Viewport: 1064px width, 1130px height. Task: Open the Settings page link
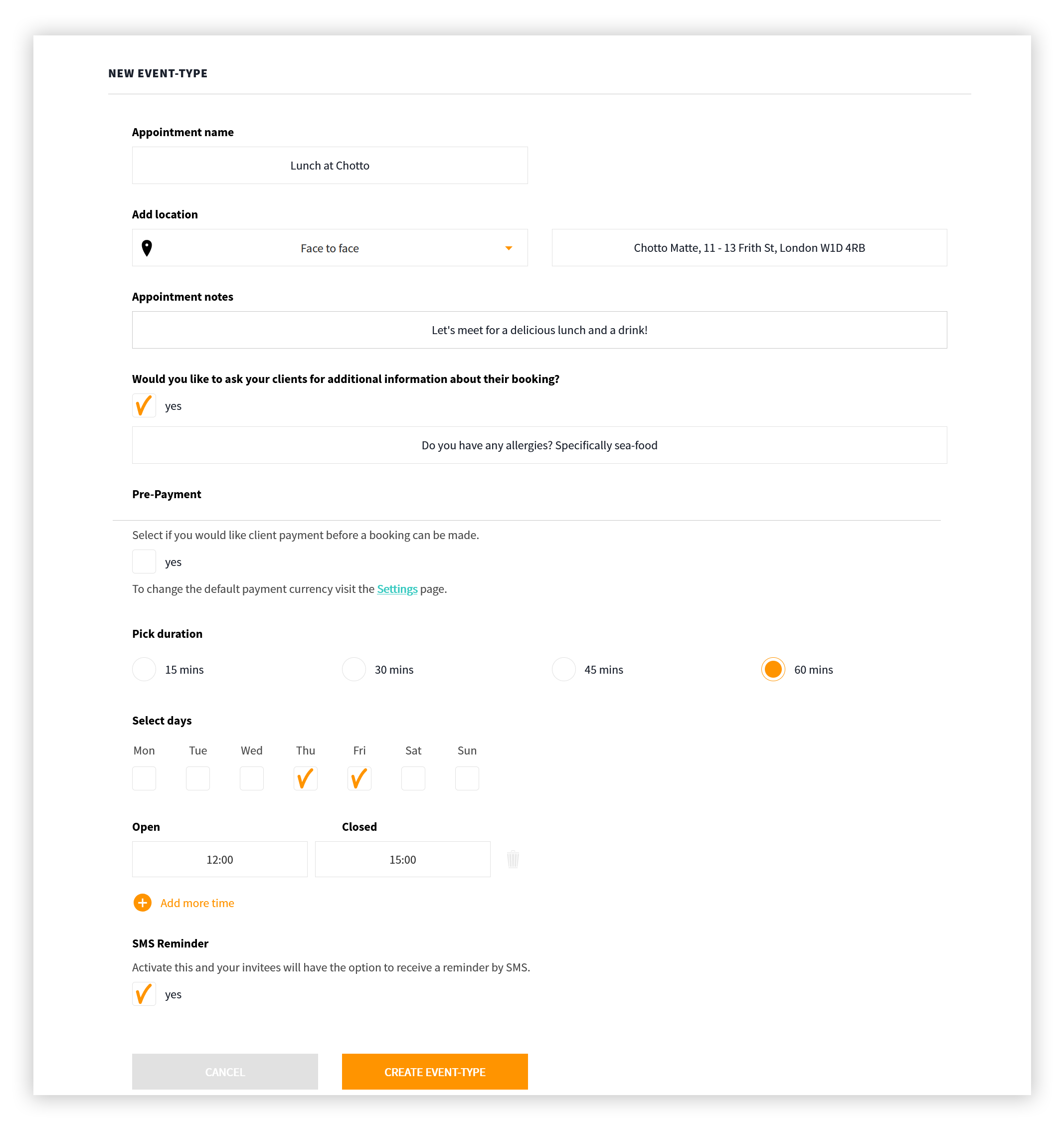397,589
